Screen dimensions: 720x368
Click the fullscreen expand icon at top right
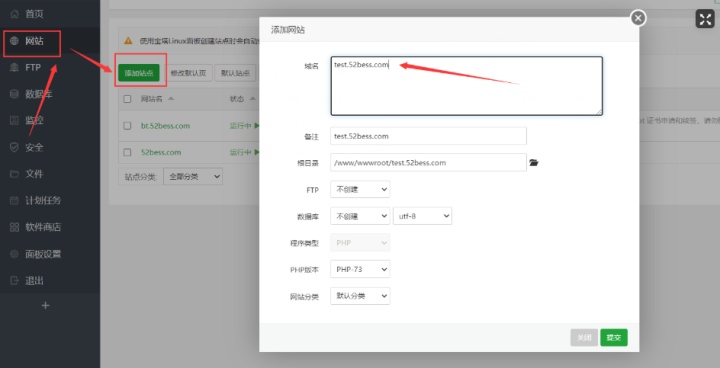[705, 19]
